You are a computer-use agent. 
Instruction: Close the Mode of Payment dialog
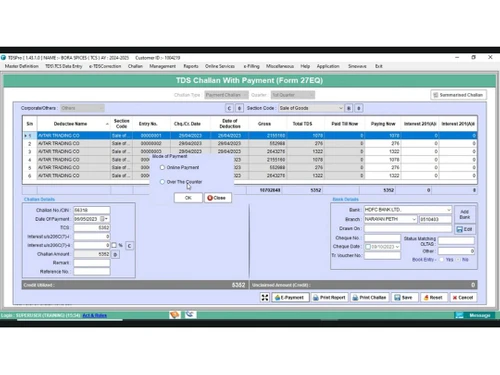[x=218, y=198]
